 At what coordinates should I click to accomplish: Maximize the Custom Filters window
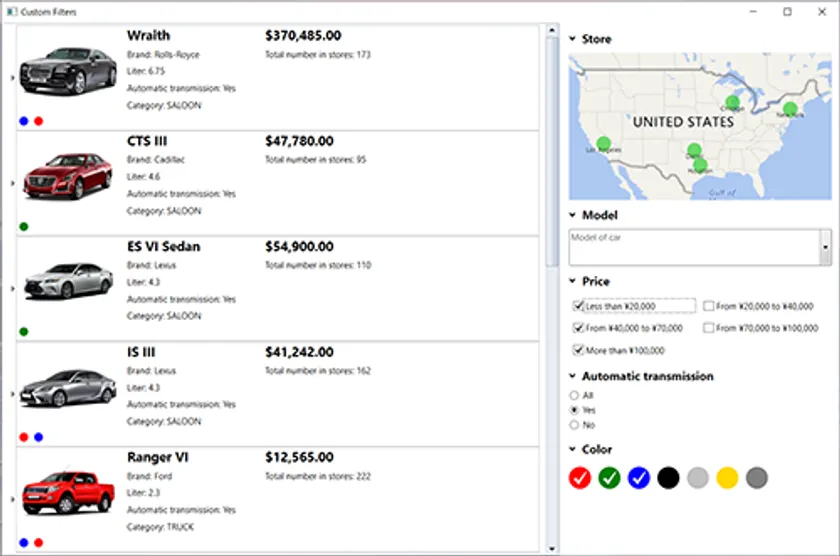(787, 11)
